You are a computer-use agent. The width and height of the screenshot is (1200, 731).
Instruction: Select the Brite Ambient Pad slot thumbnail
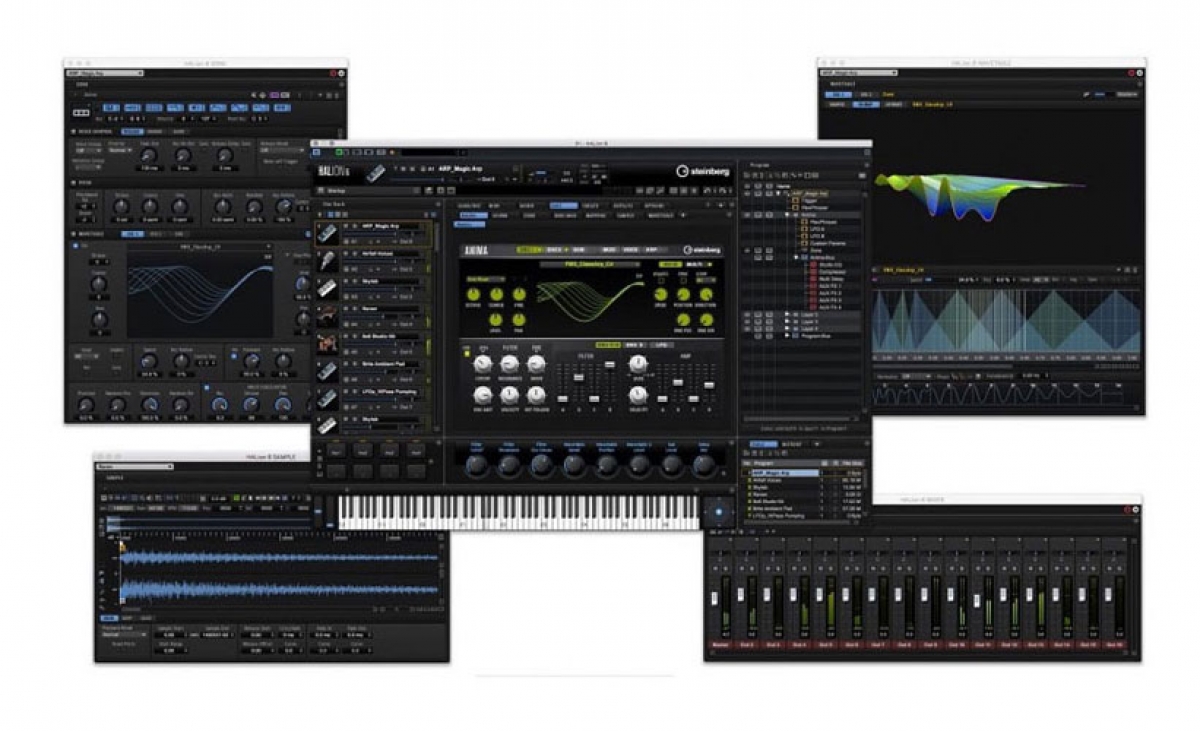coord(327,372)
